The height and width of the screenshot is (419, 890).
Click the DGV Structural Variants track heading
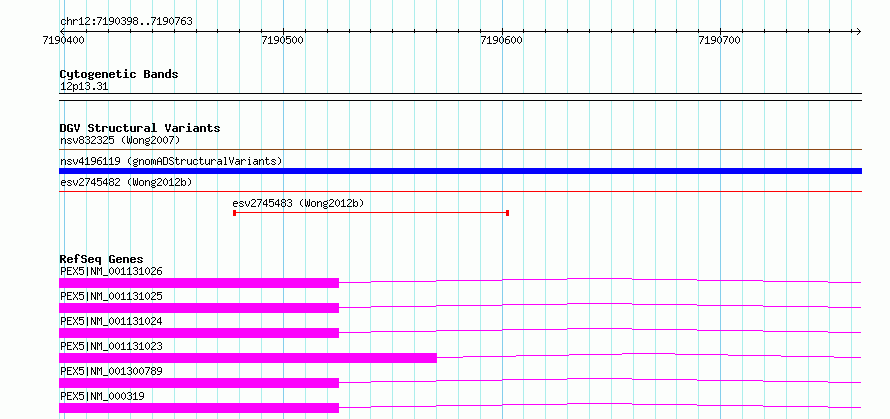(140, 128)
